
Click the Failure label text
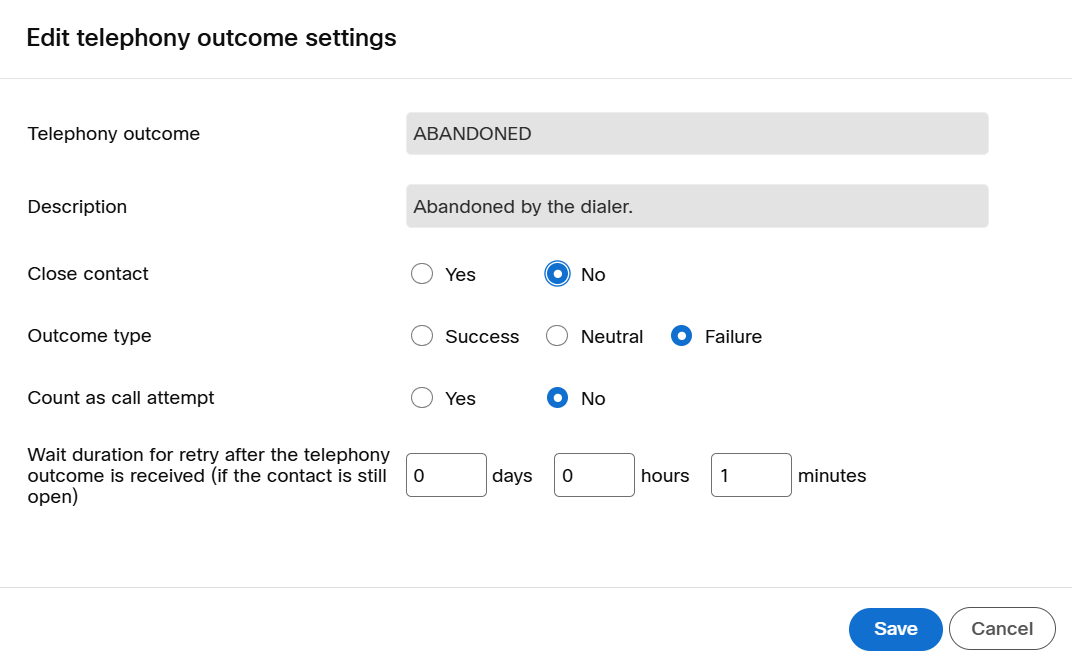pos(733,337)
